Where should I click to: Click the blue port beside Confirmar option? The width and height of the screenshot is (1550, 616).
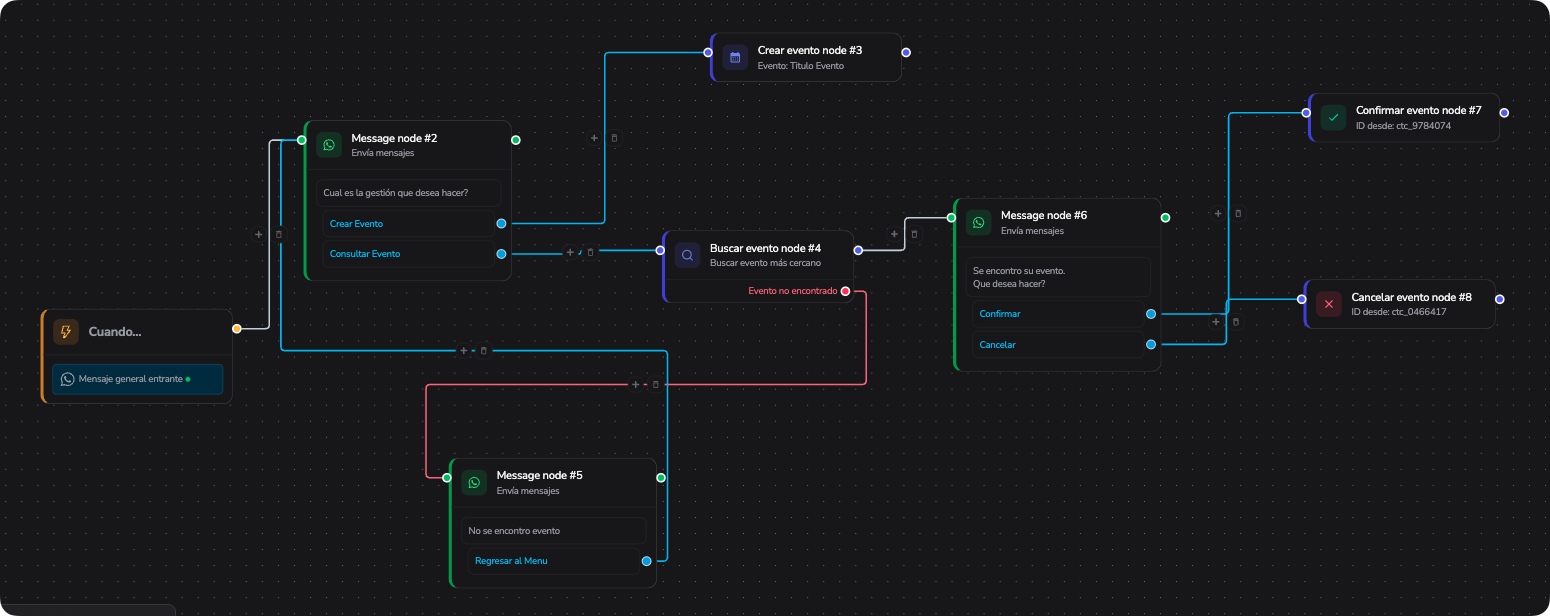point(1151,314)
